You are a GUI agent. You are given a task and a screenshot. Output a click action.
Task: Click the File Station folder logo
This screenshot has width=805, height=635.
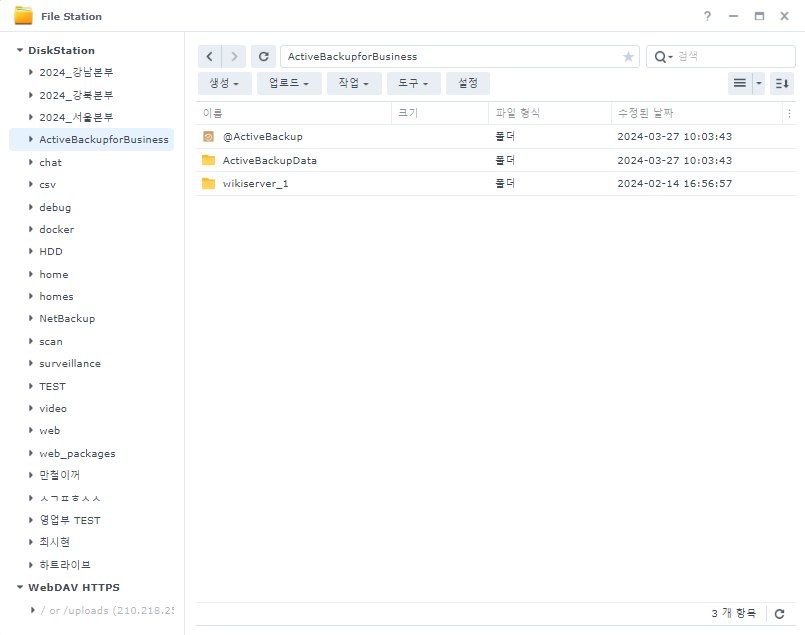pyautogui.click(x=23, y=16)
